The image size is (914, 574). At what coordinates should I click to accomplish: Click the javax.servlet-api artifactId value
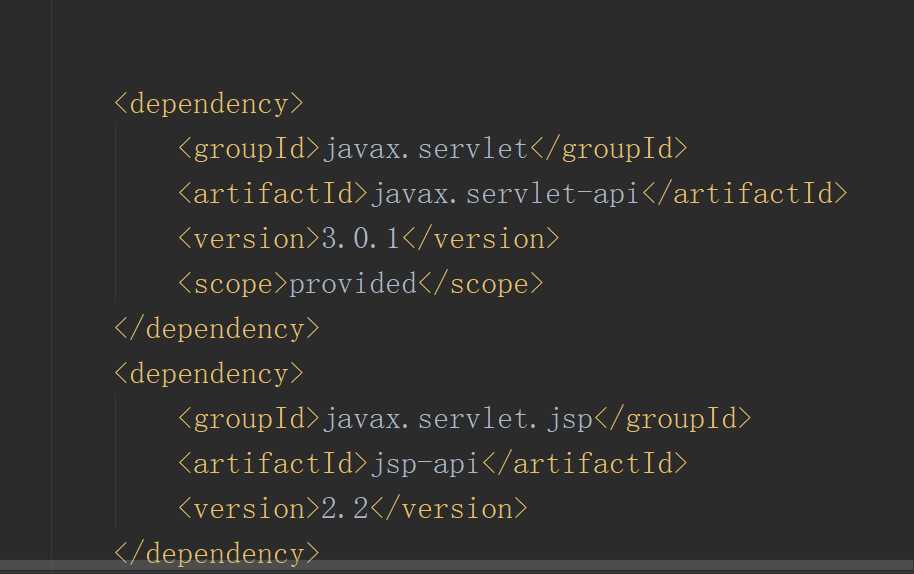[x=505, y=194]
